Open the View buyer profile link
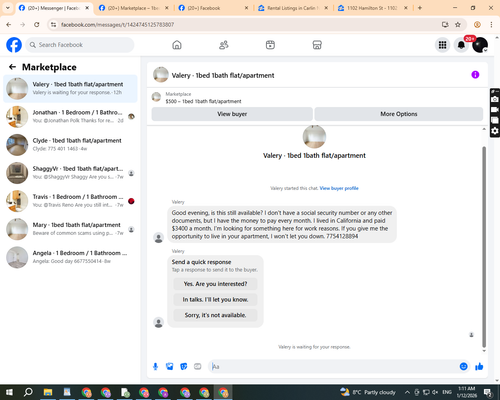The image size is (500, 400). click(x=339, y=188)
